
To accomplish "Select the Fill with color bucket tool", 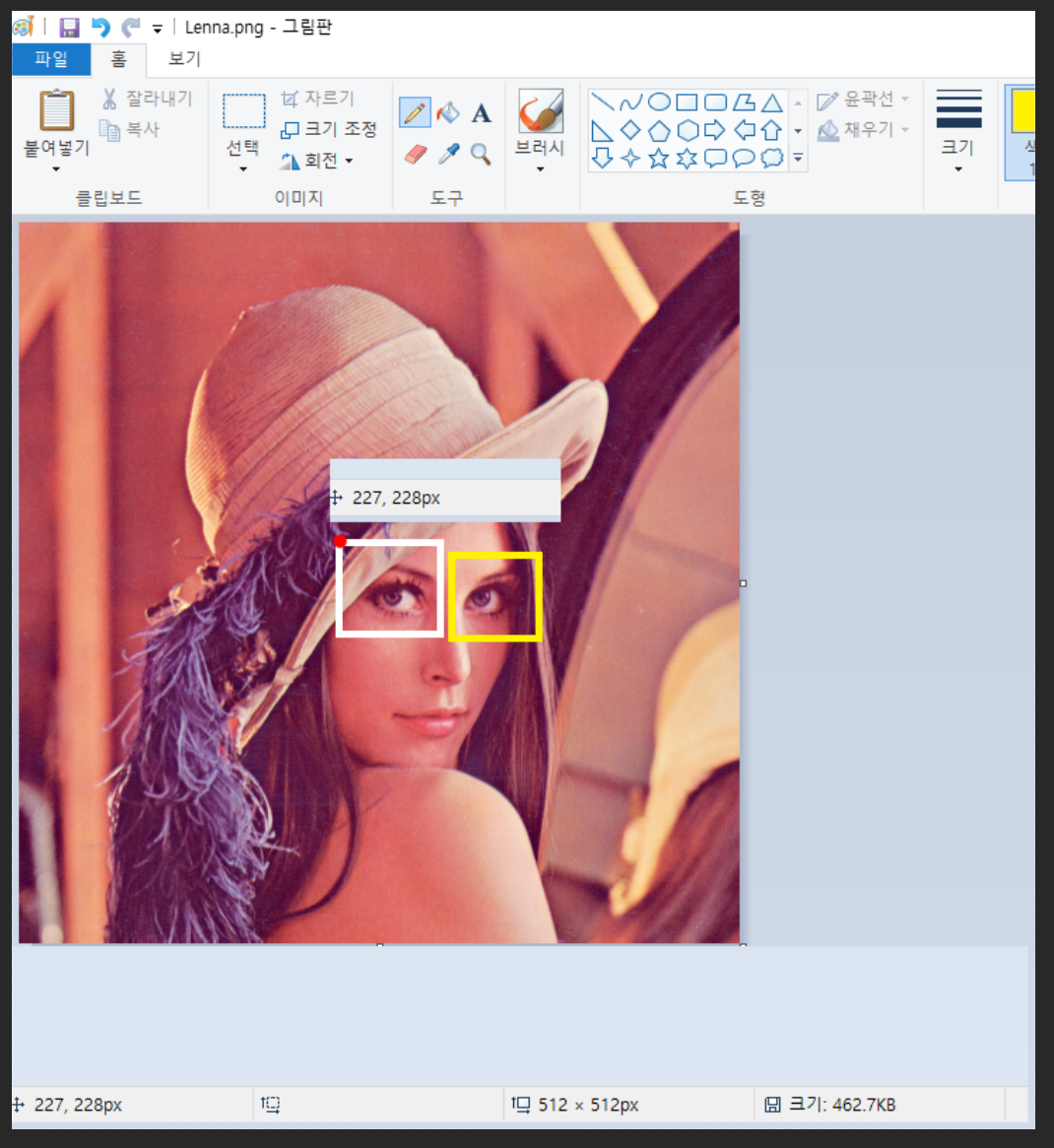I will click(x=448, y=112).
